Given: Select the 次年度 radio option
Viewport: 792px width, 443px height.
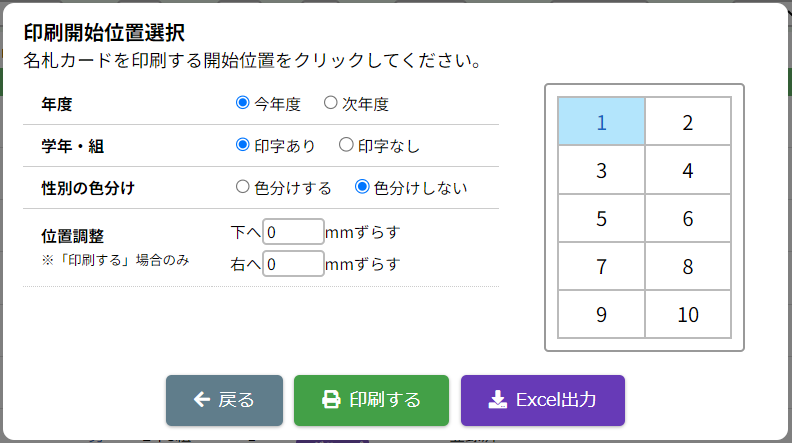Looking at the screenshot, I should (330, 103).
